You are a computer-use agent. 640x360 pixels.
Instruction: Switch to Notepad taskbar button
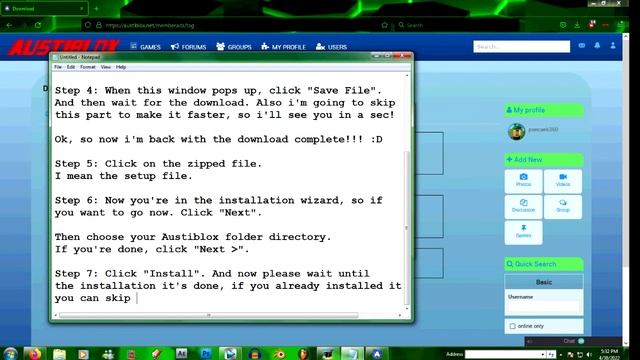pos(352,353)
